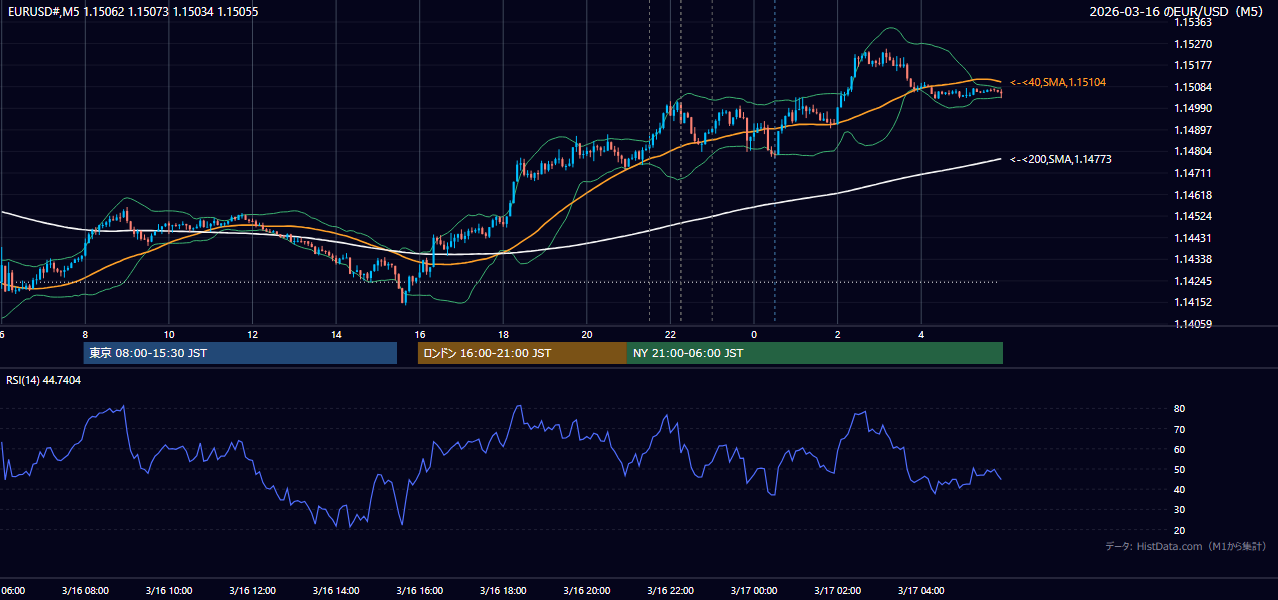Click the NY 21:00-06:00 JST session bar
Viewport: 1278px width, 600px height.
pyautogui.click(x=815, y=353)
